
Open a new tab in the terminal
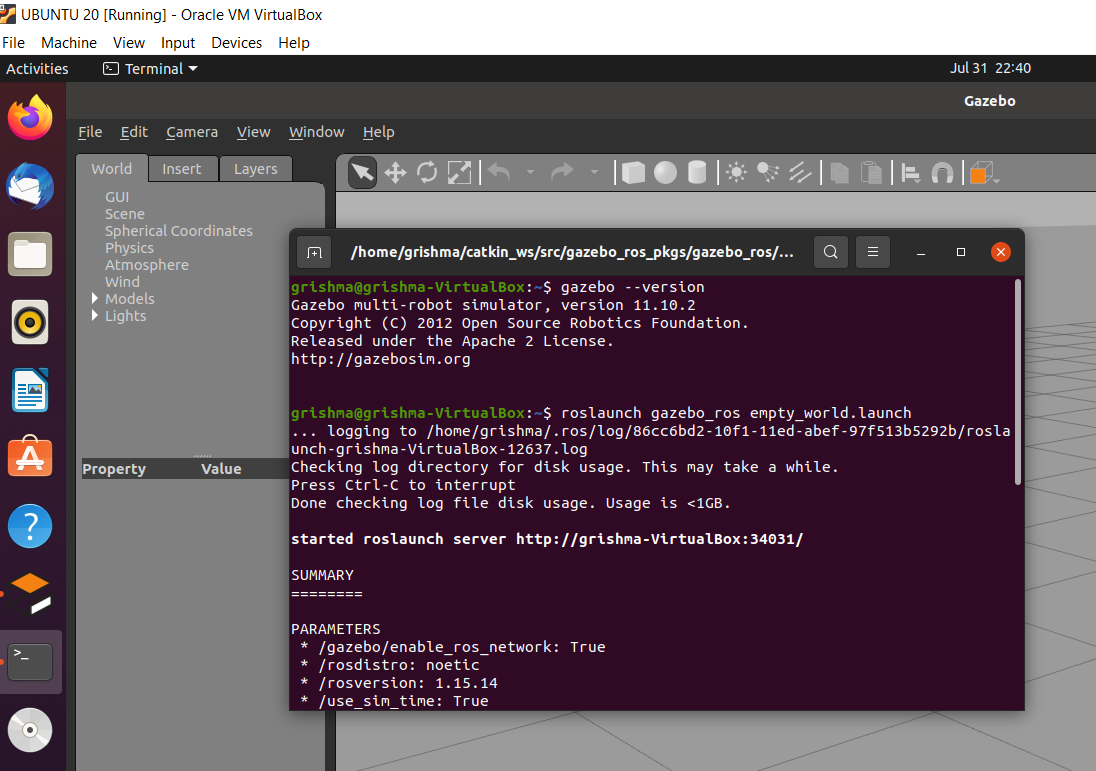coord(315,252)
